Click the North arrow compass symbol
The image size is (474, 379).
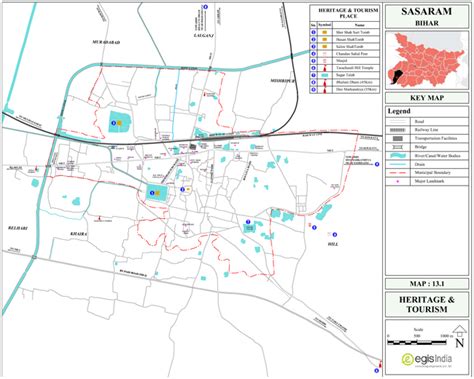[x=459, y=337]
